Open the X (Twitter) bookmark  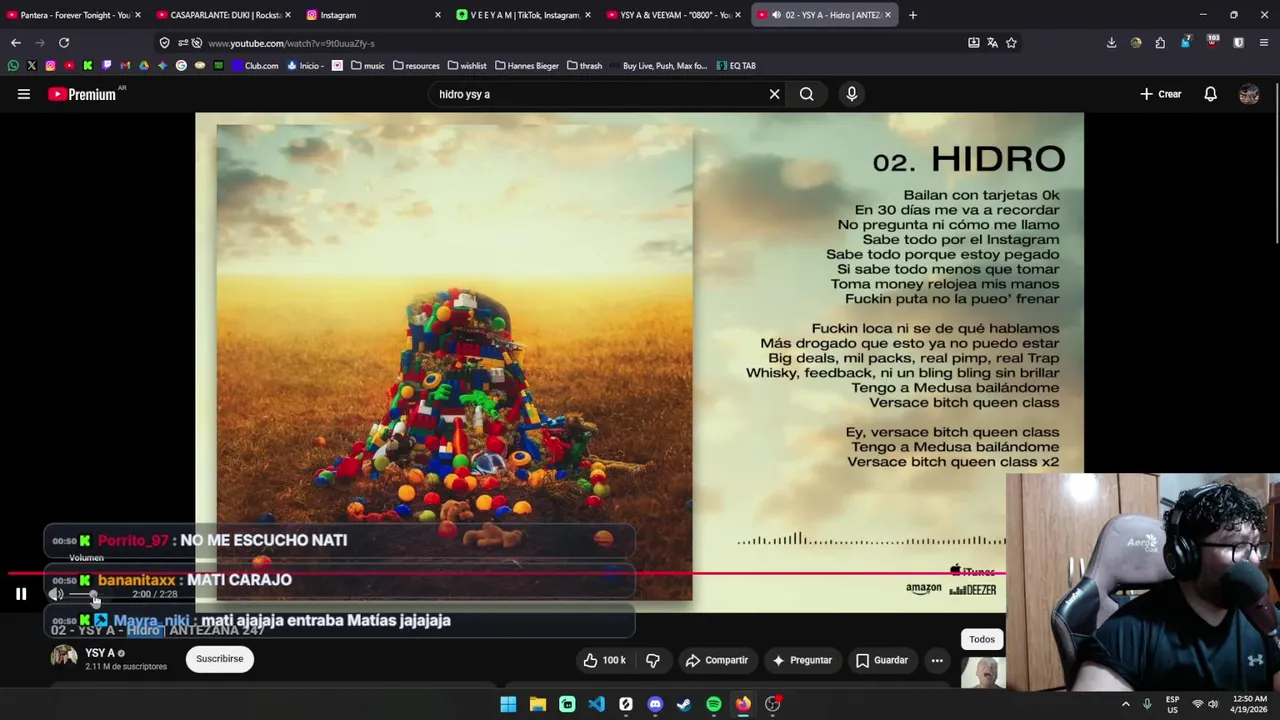click(32, 66)
